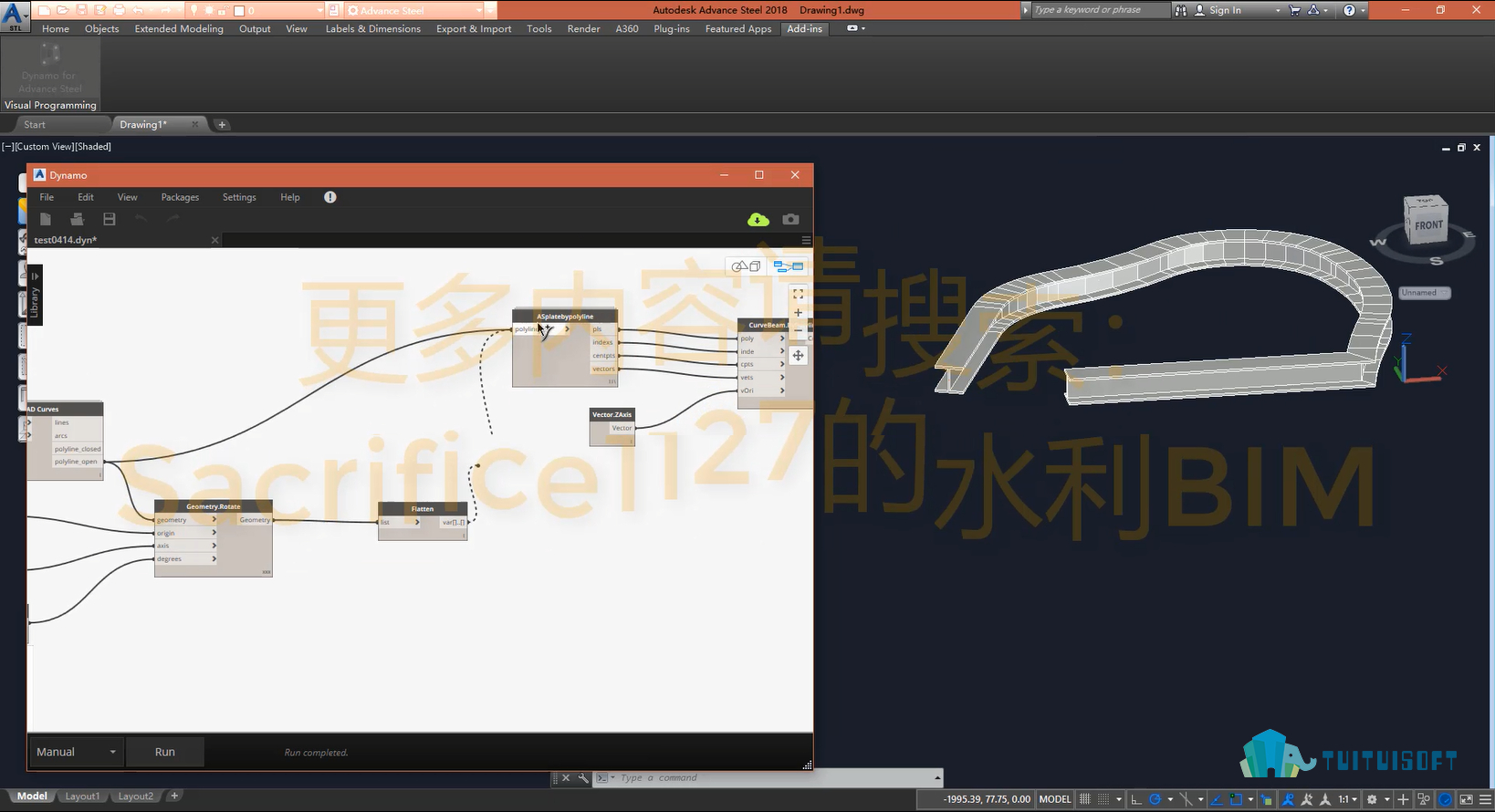Toggle the grid display in status bar
The width and height of the screenshot is (1495, 812).
click(x=1085, y=799)
